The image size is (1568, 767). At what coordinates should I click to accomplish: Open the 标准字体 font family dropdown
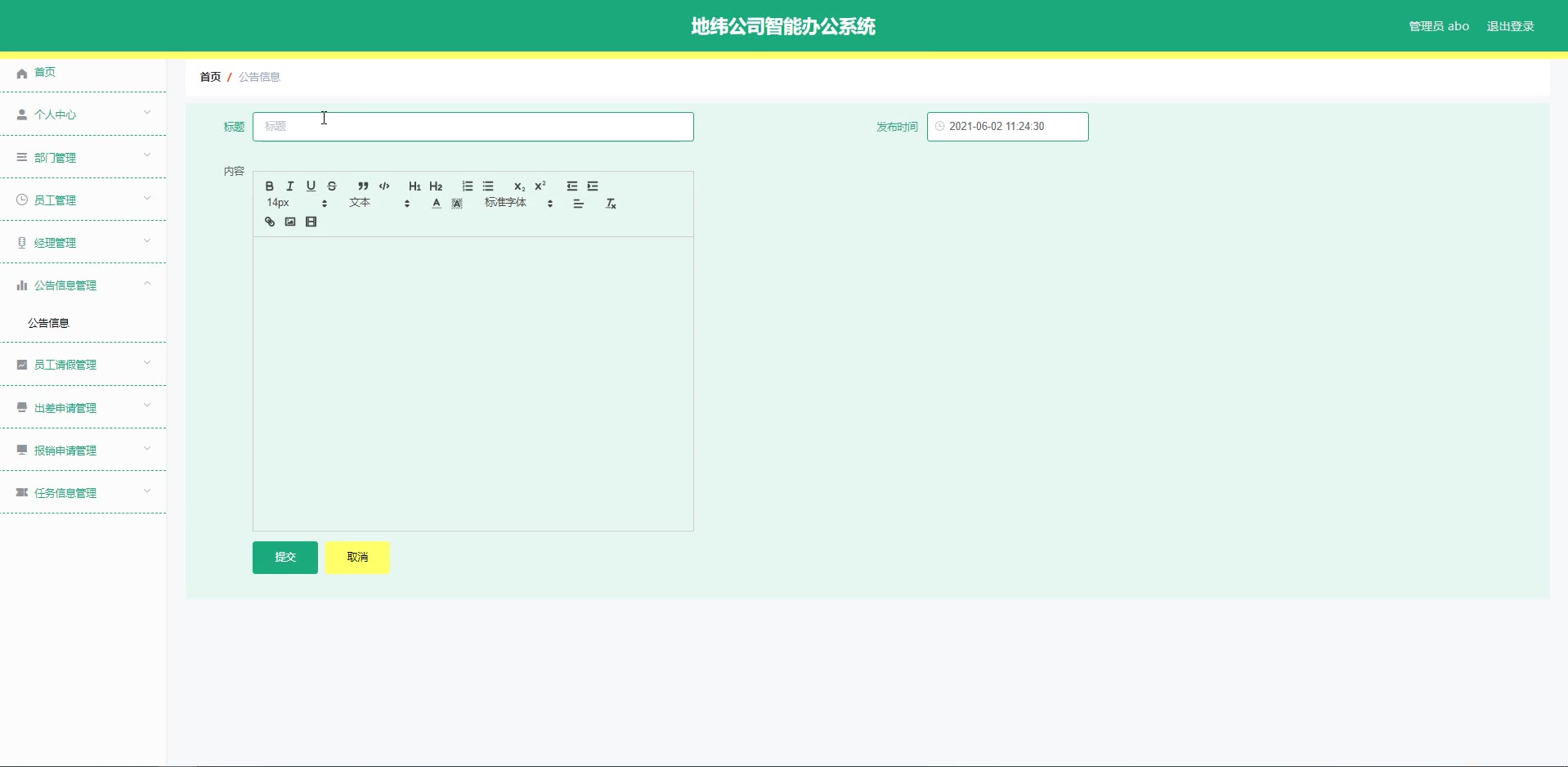pos(519,203)
